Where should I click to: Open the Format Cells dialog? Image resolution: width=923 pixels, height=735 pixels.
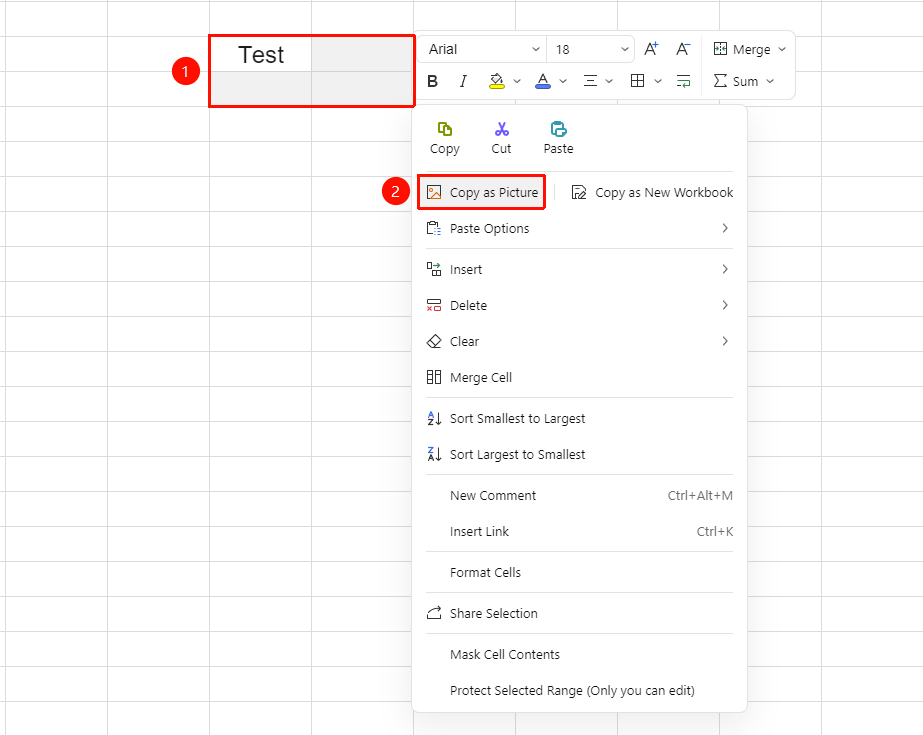(x=579, y=573)
